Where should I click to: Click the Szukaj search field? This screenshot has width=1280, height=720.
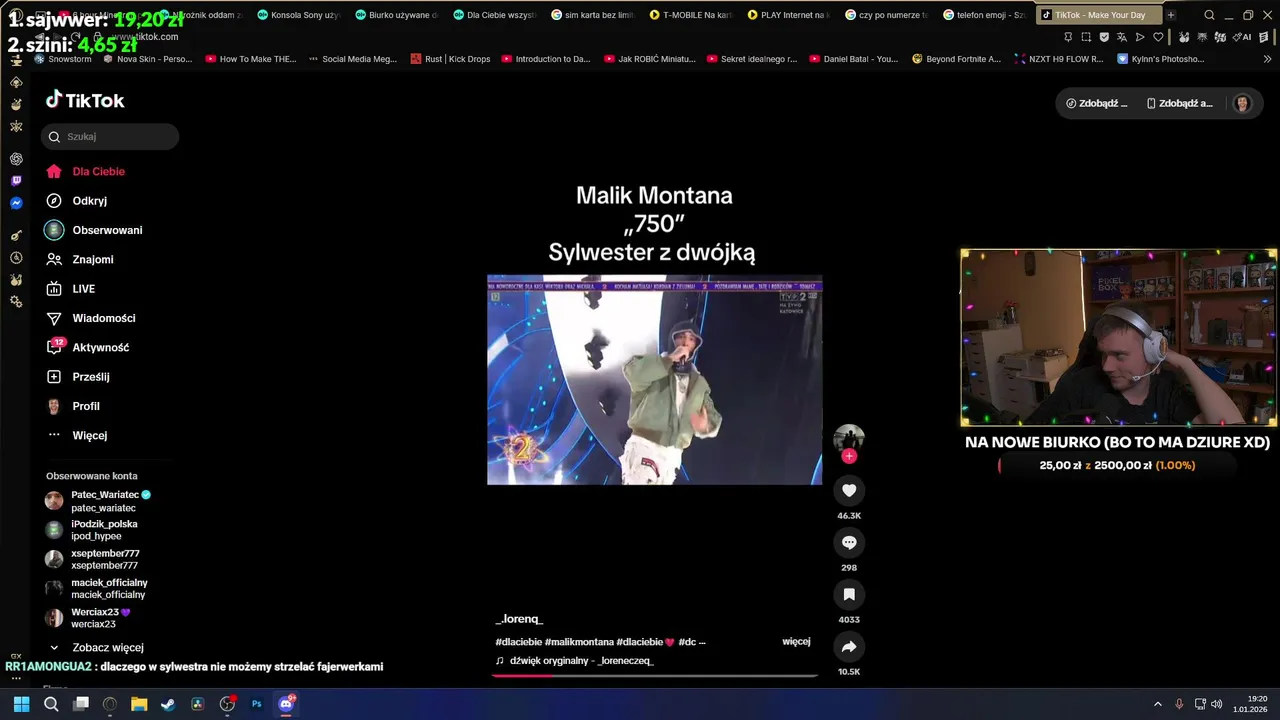[x=110, y=137]
